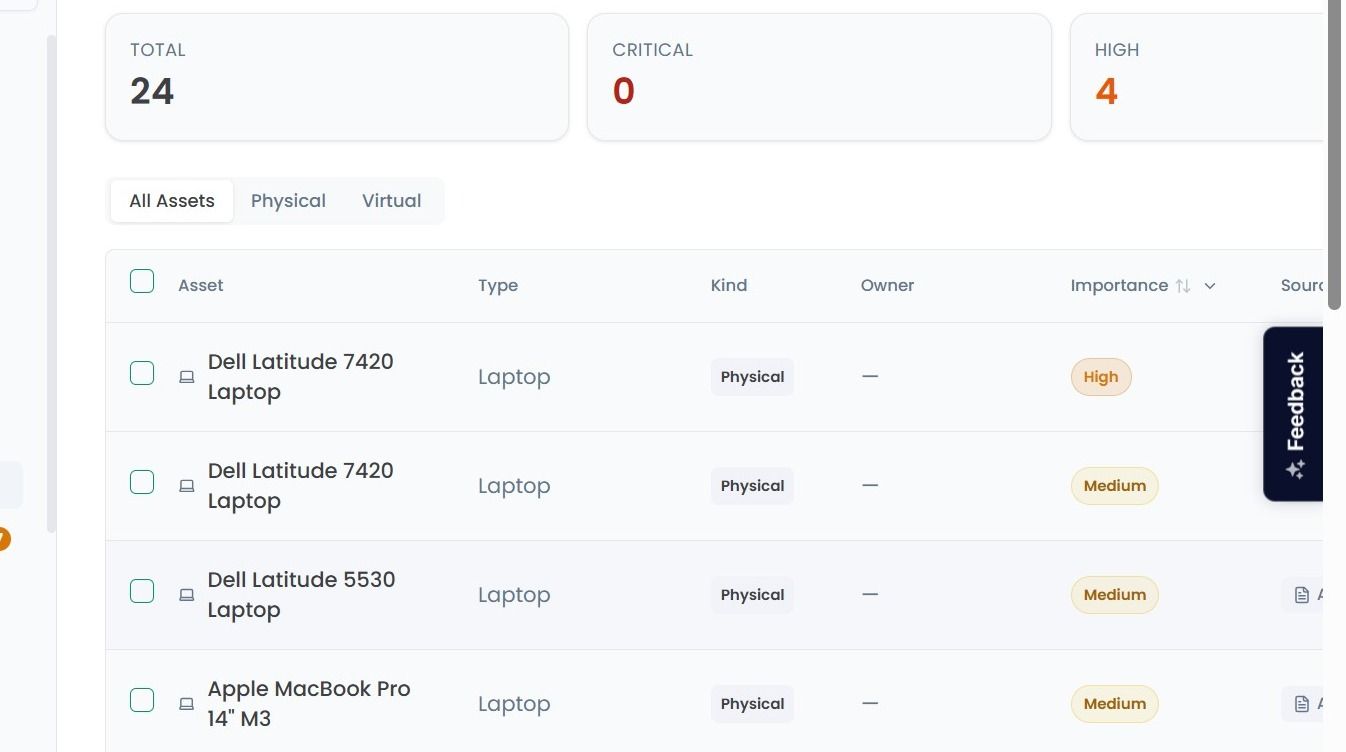The height and width of the screenshot is (752, 1346).
Task: Click document source icon in Dell 5530 row
Action: [x=1302, y=595]
